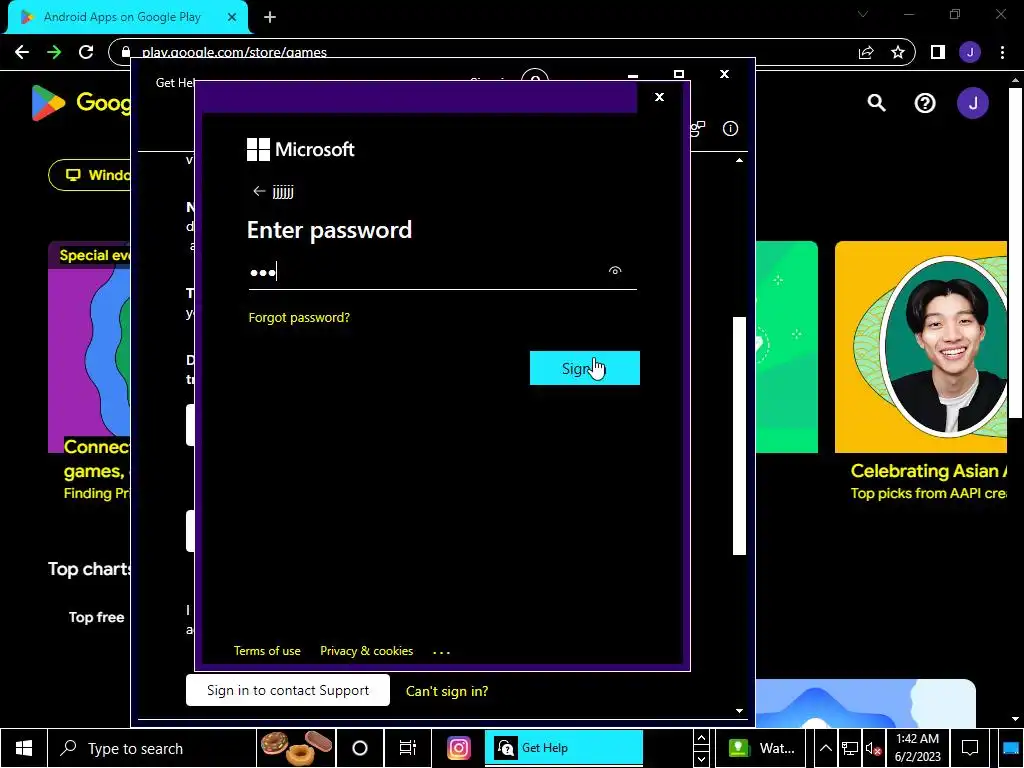Open the Chrome tab search chevron

(x=863, y=14)
